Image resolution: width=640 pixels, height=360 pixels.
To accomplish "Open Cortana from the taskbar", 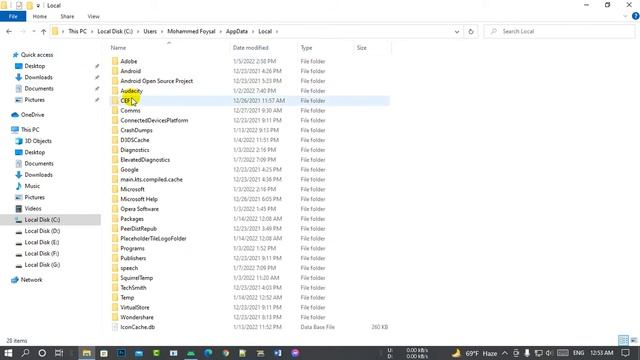I will click(42, 353).
